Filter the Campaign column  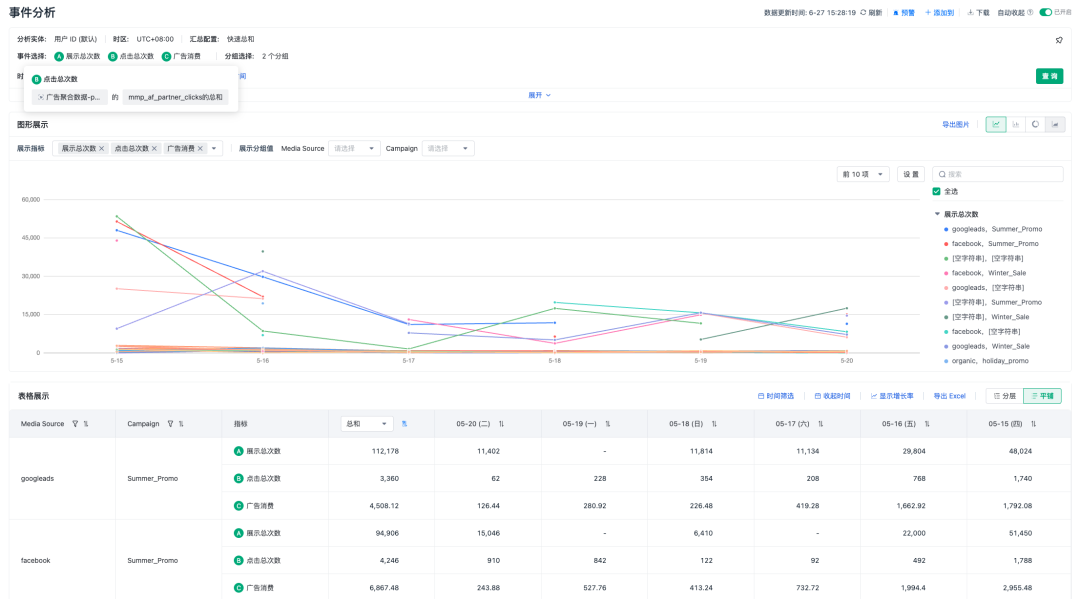[170, 424]
